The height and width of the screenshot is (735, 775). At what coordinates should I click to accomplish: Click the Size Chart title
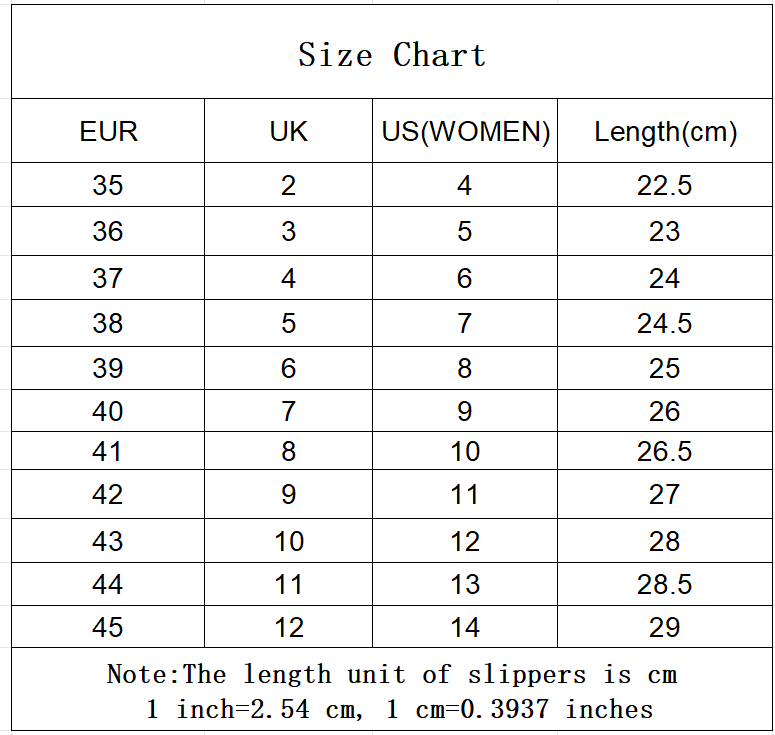391,55
